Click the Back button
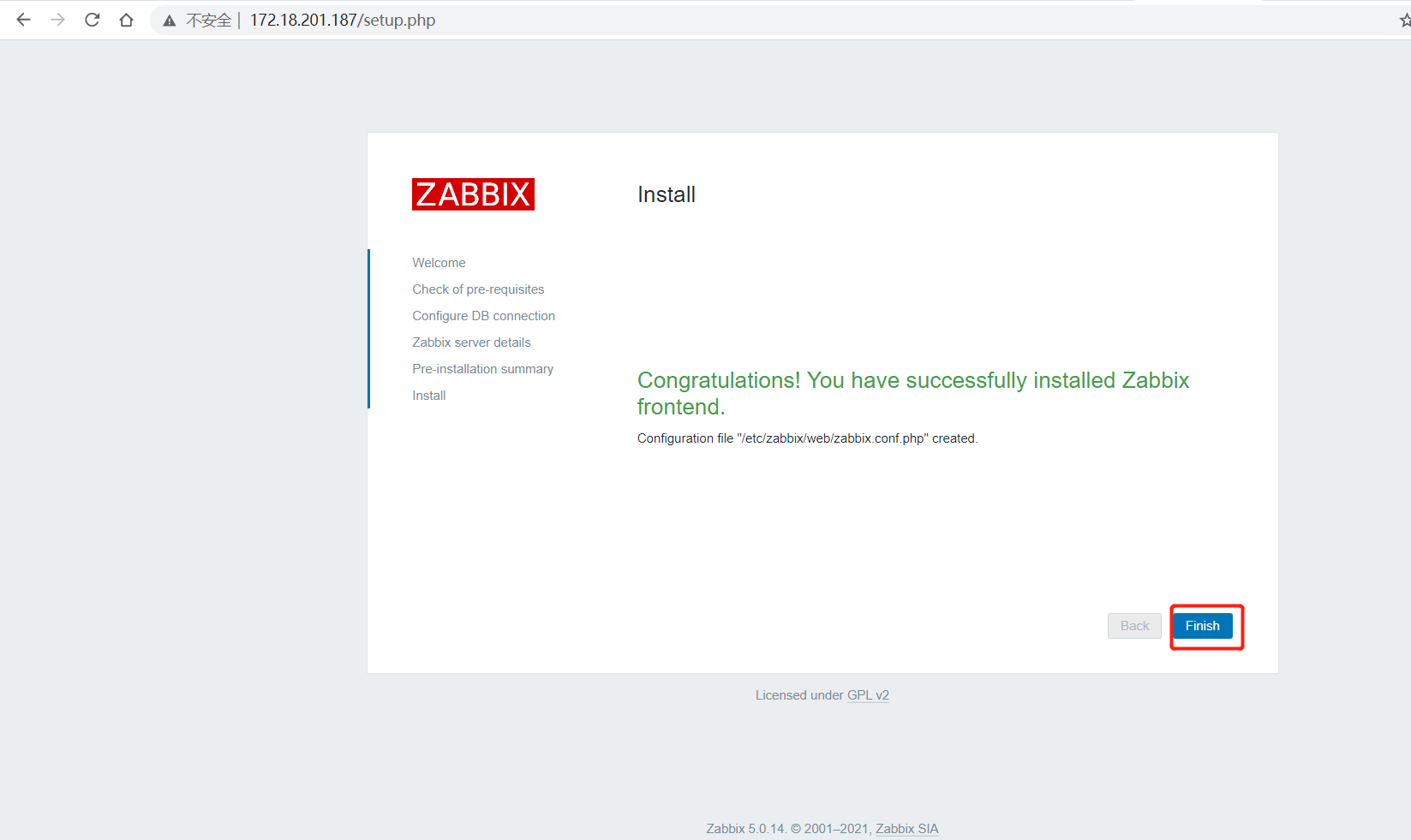 tap(1134, 626)
